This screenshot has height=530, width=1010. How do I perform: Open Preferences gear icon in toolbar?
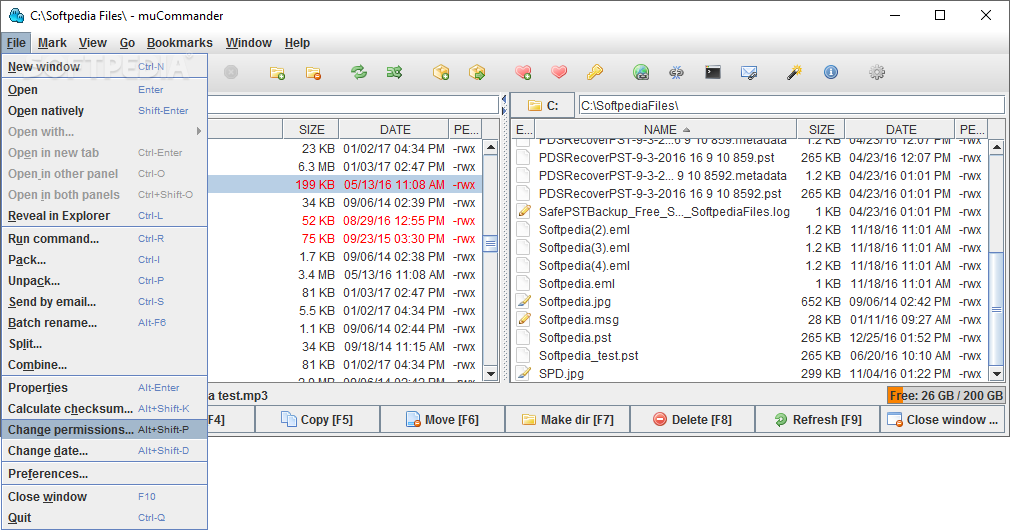877,72
